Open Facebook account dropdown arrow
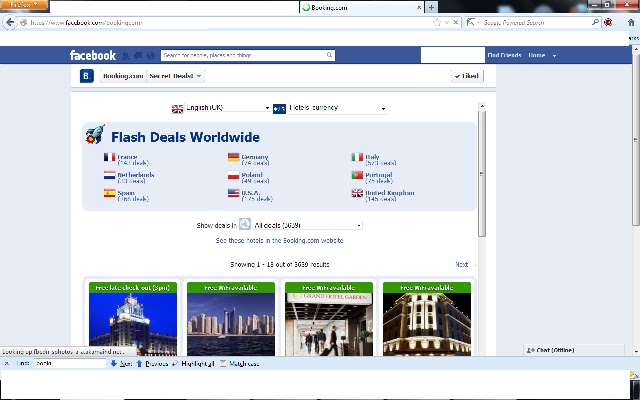This screenshot has width=640, height=400. click(x=554, y=56)
